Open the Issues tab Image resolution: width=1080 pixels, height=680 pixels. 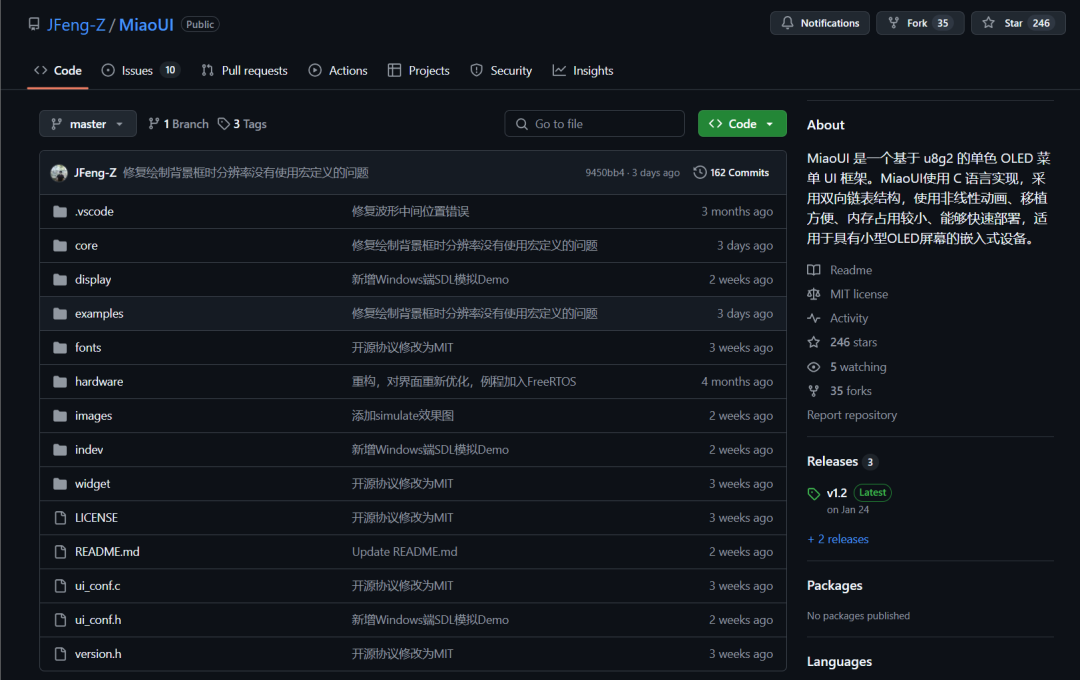pyautogui.click(x=140, y=70)
